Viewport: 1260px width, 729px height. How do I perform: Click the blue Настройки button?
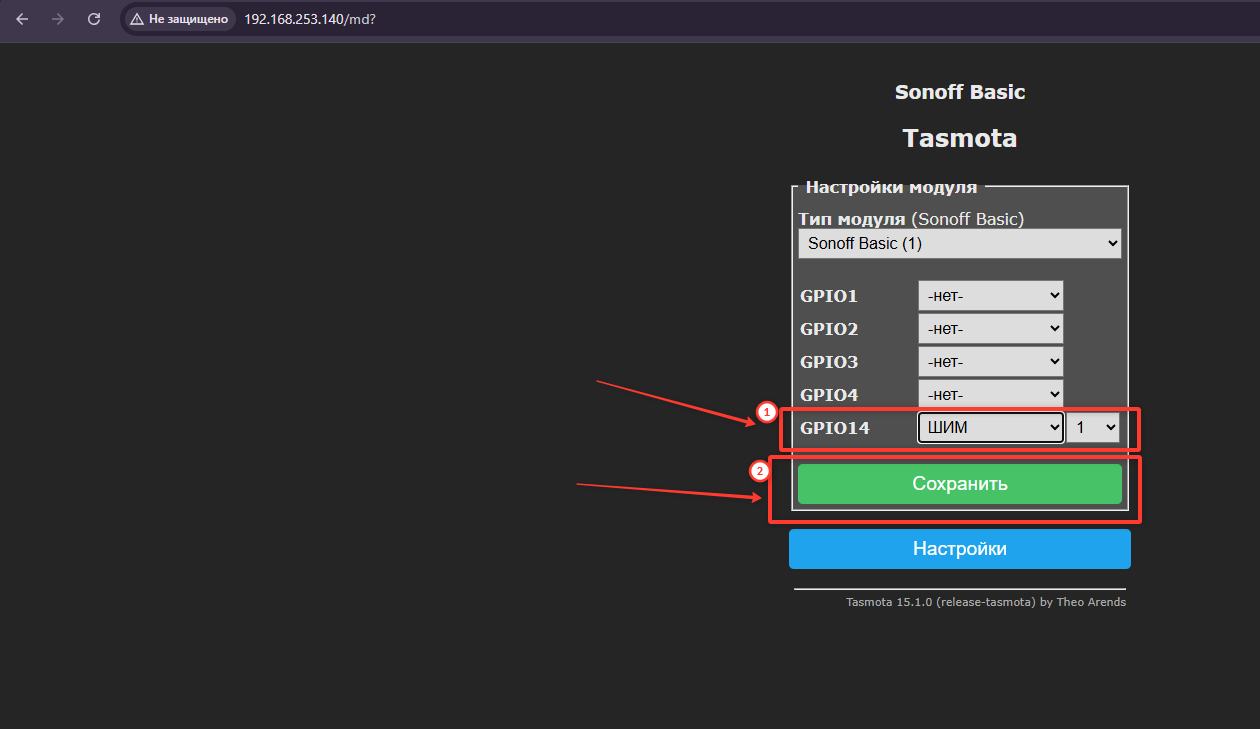tap(960, 549)
